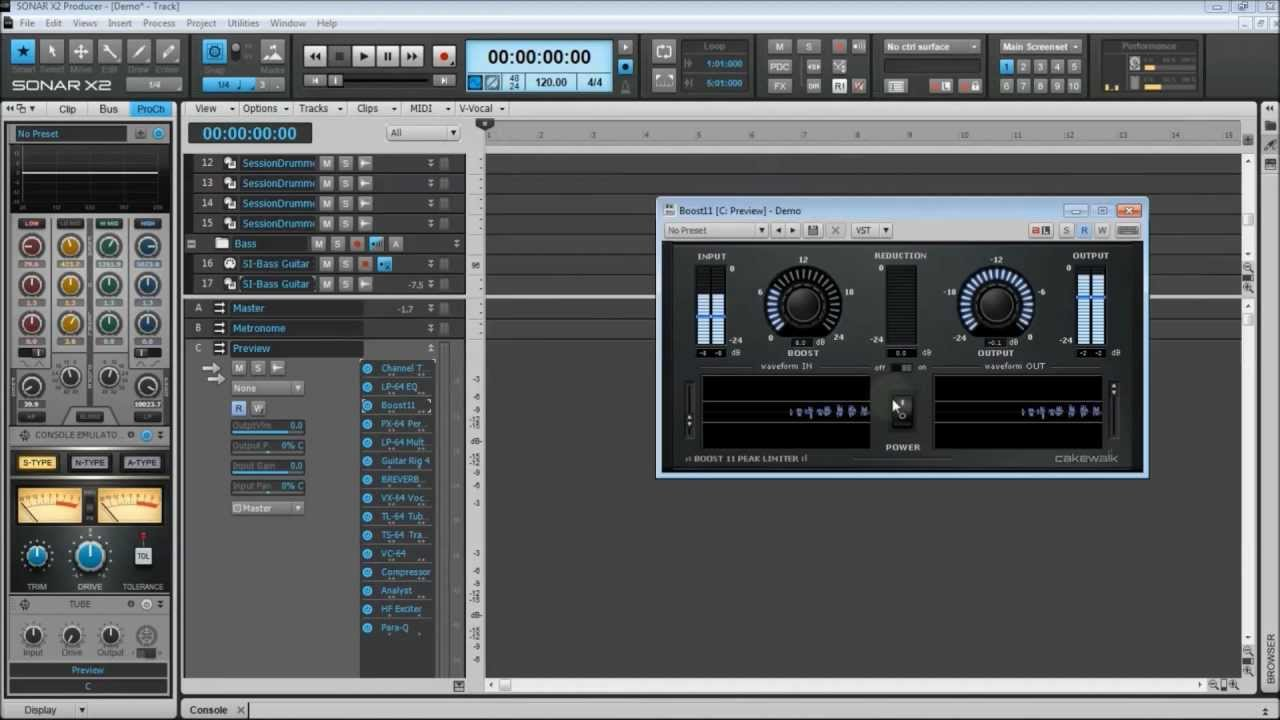Open Boost11 No Preset dropdown
Viewport: 1280px width, 720px height.
click(x=716, y=231)
